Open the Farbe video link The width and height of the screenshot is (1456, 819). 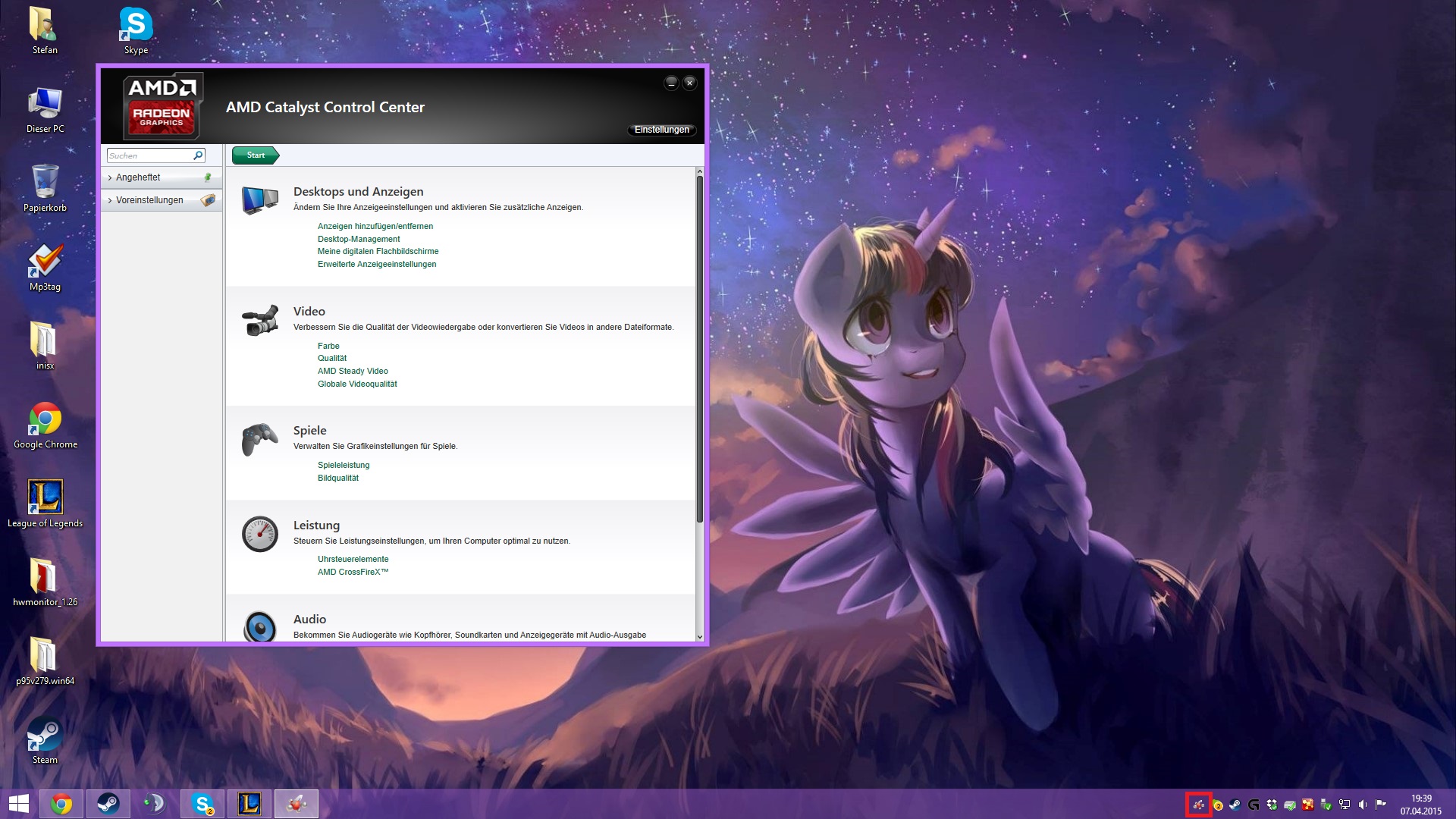pos(328,346)
